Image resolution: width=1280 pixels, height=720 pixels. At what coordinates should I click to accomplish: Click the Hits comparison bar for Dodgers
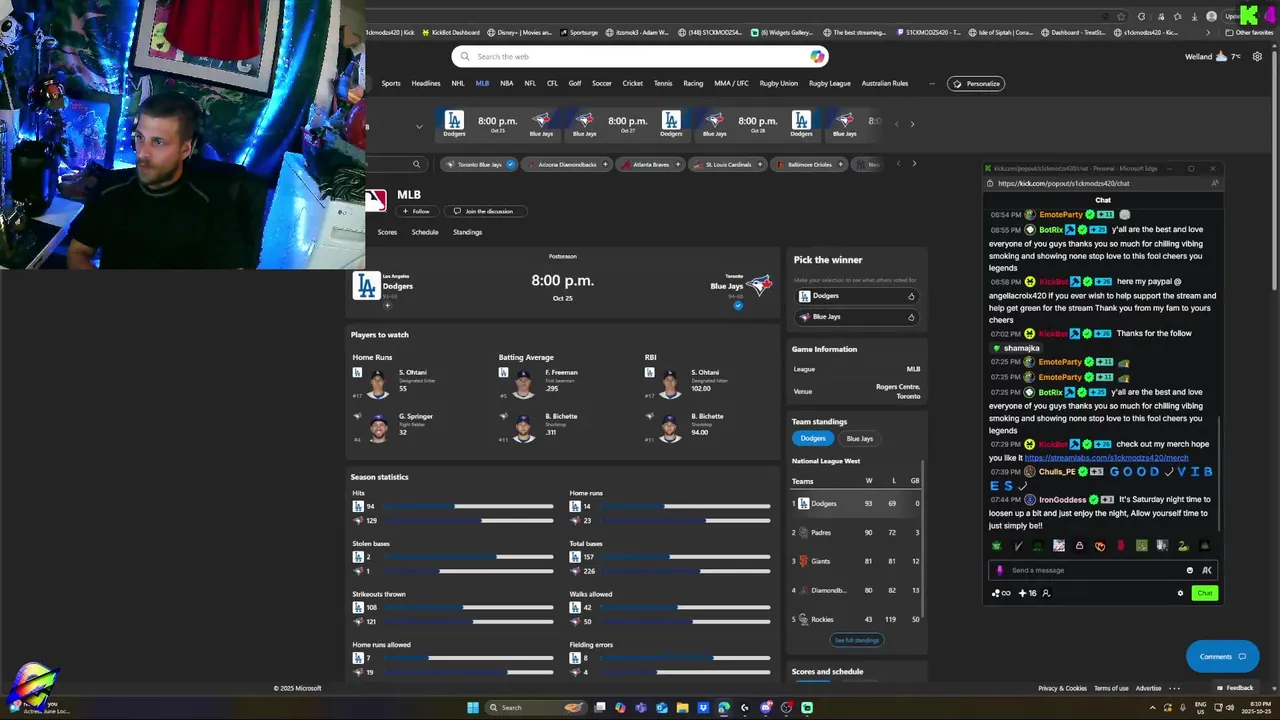[467, 506]
